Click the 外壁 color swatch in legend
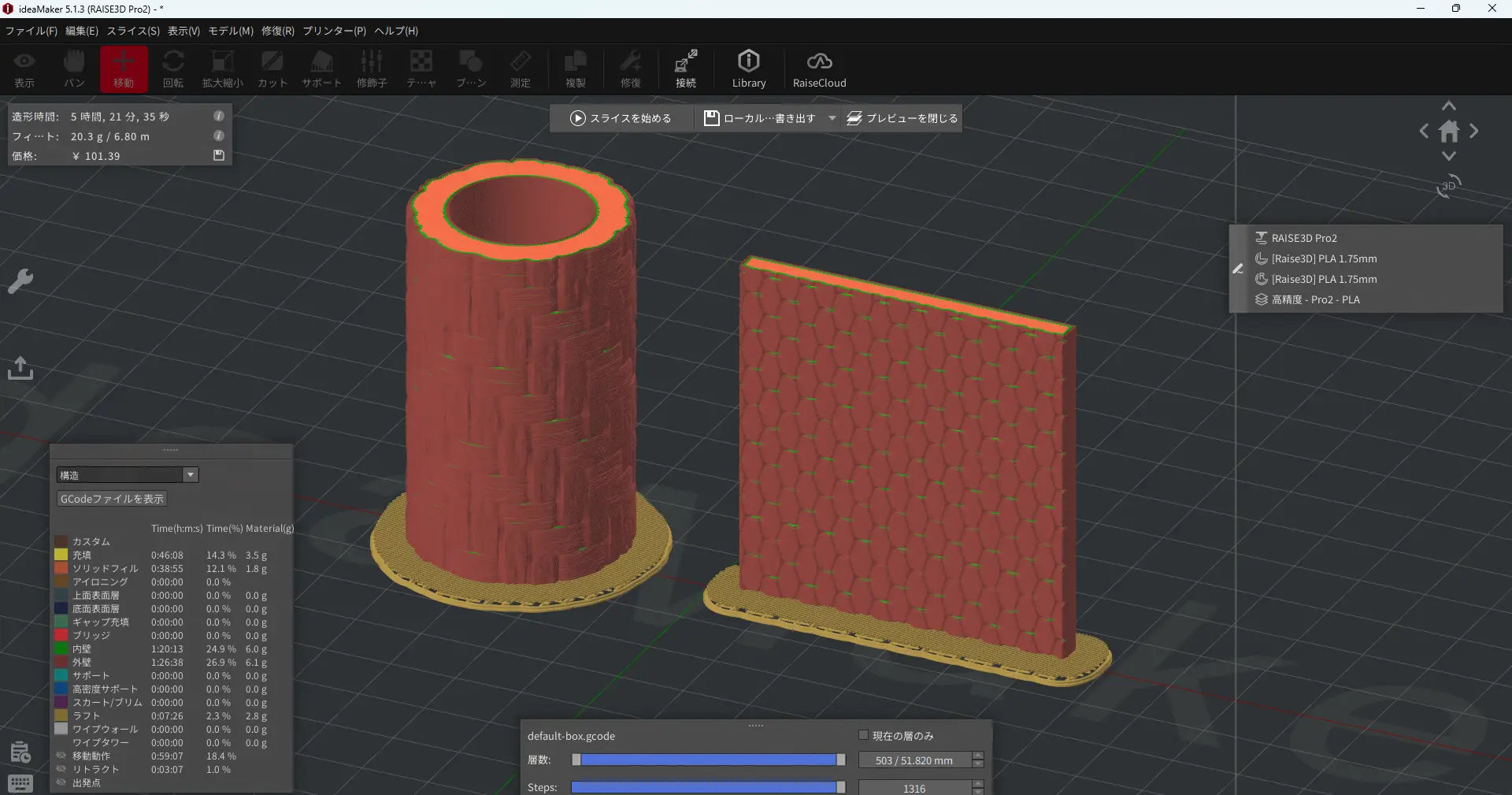 (x=61, y=663)
